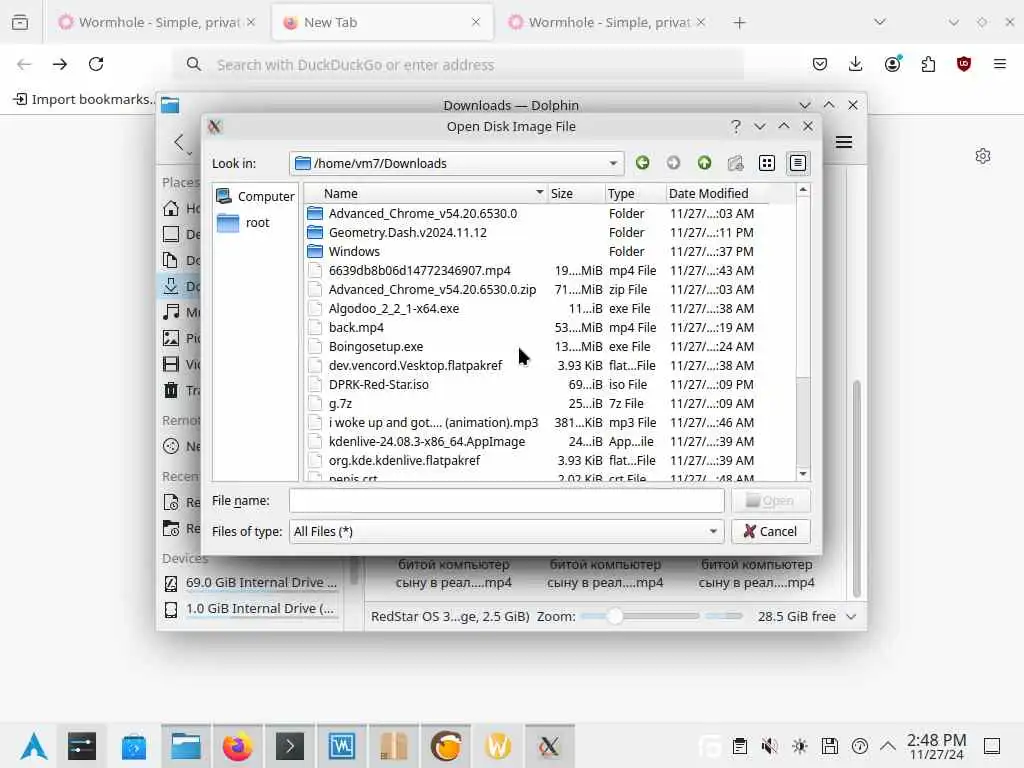This screenshot has width=1024, height=768.
Task: Click file list scrollbar down arrow
Action: click(803, 474)
